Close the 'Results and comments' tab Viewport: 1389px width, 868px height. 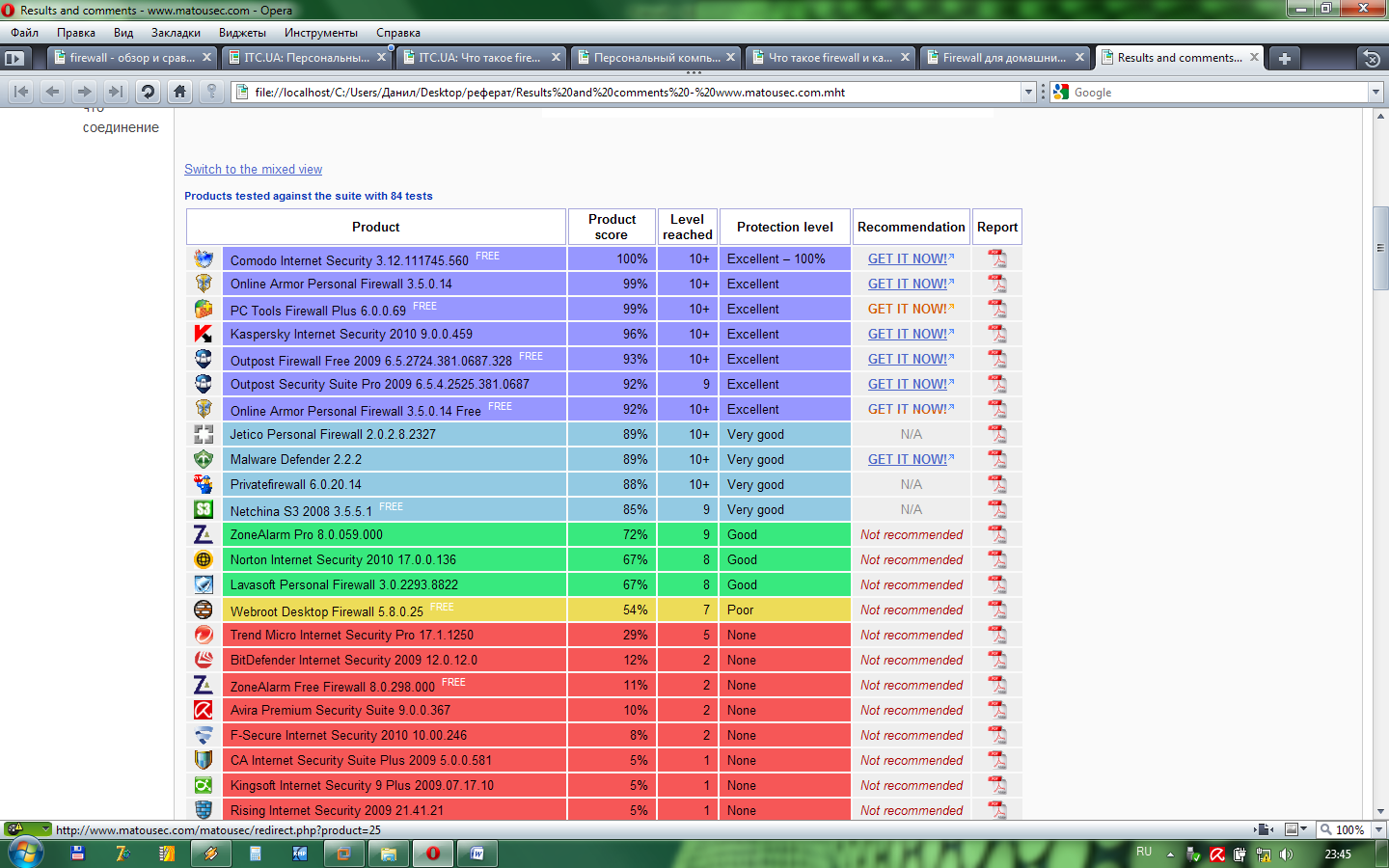(x=1254, y=57)
